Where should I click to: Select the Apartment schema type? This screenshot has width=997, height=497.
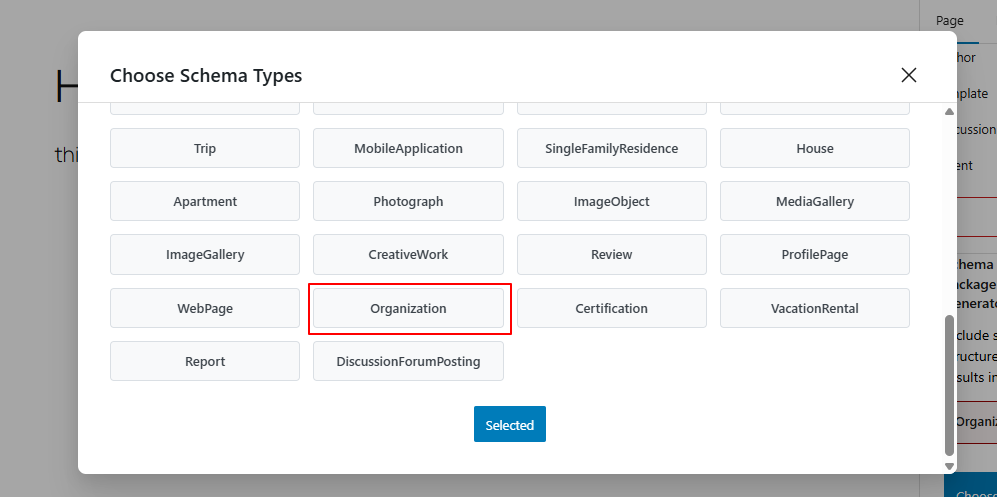(x=205, y=201)
